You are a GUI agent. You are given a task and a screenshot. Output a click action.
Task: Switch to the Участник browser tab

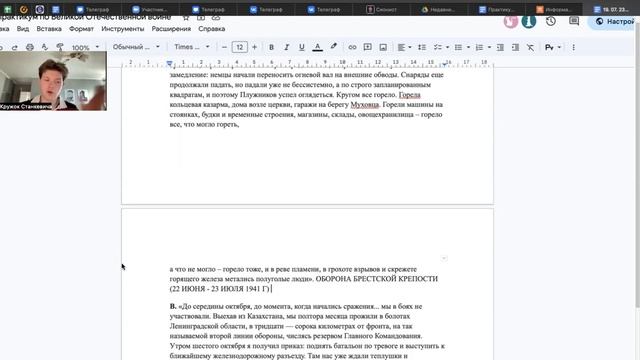[150, 9]
